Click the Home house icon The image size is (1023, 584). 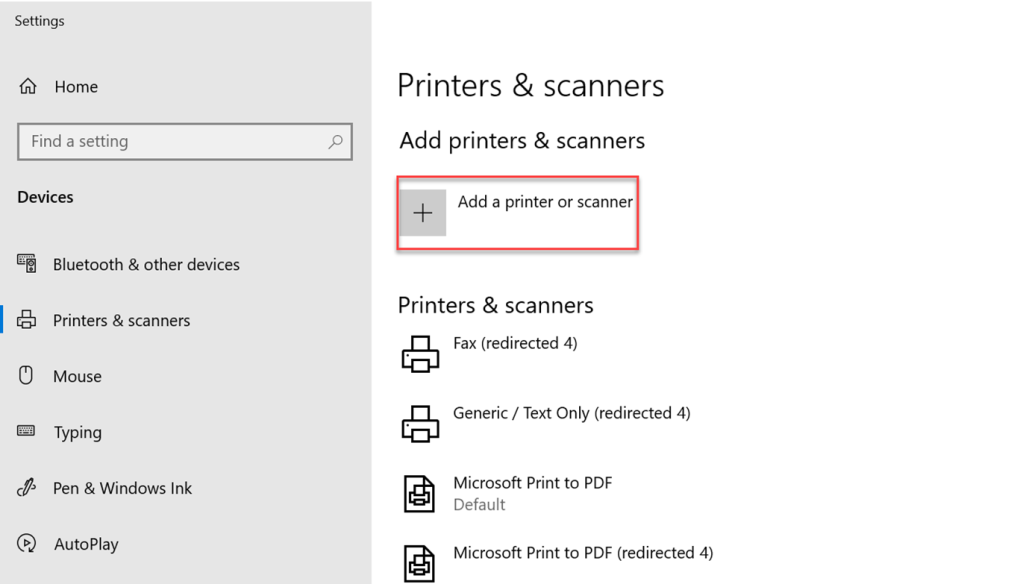tap(28, 87)
